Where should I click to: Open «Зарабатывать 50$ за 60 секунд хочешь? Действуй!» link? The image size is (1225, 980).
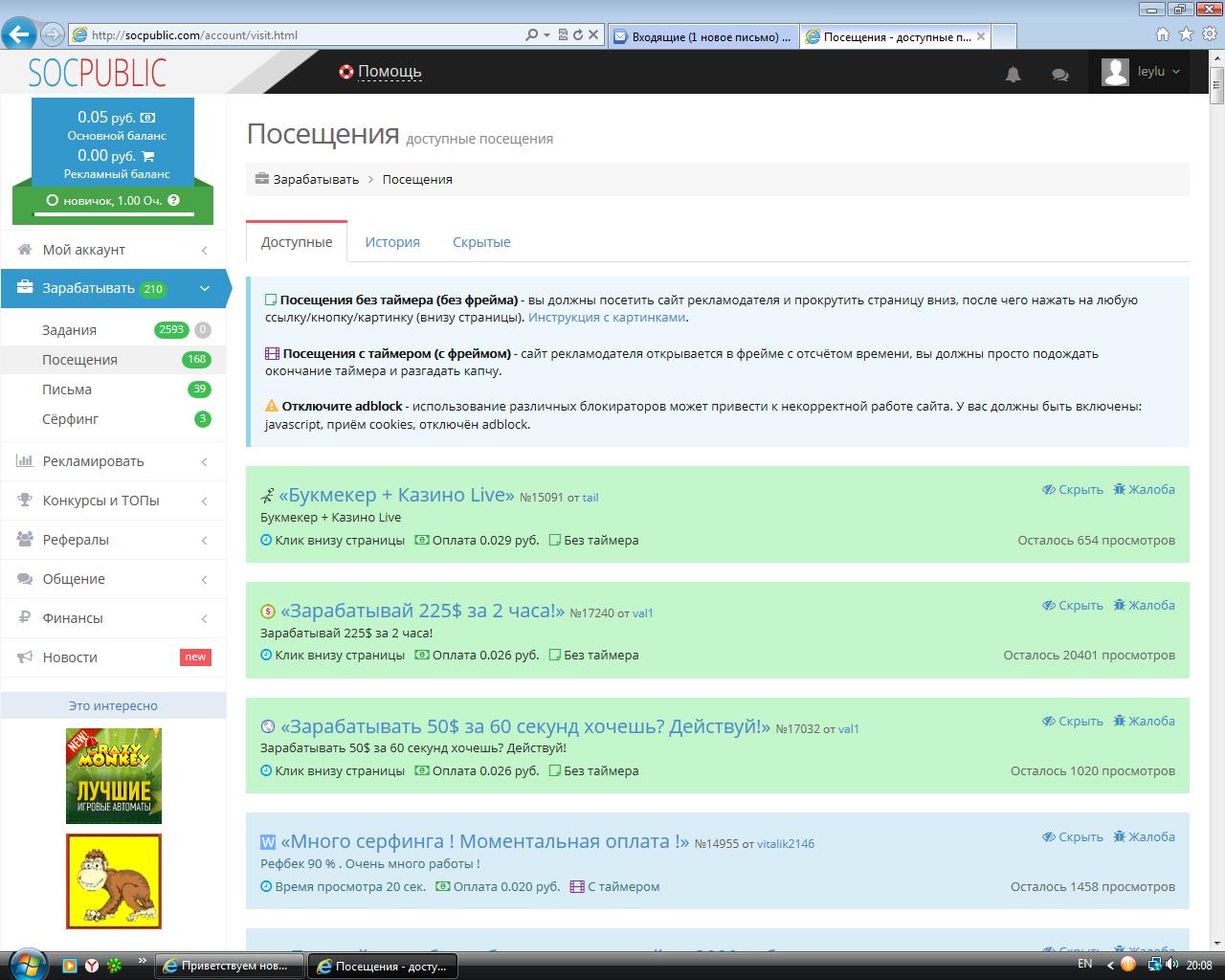tap(524, 726)
